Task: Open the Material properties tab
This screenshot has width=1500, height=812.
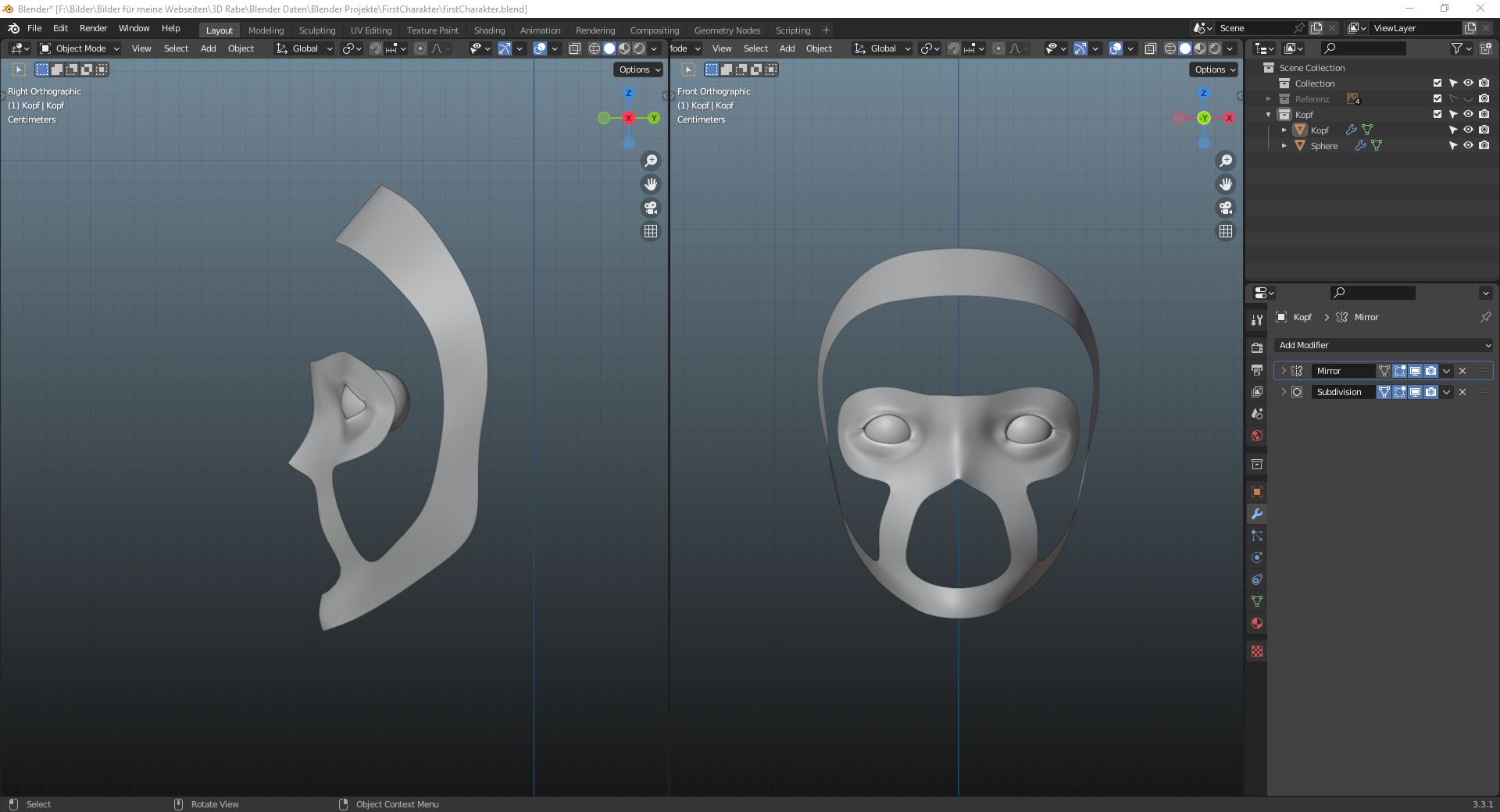Action: pyautogui.click(x=1256, y=623)
